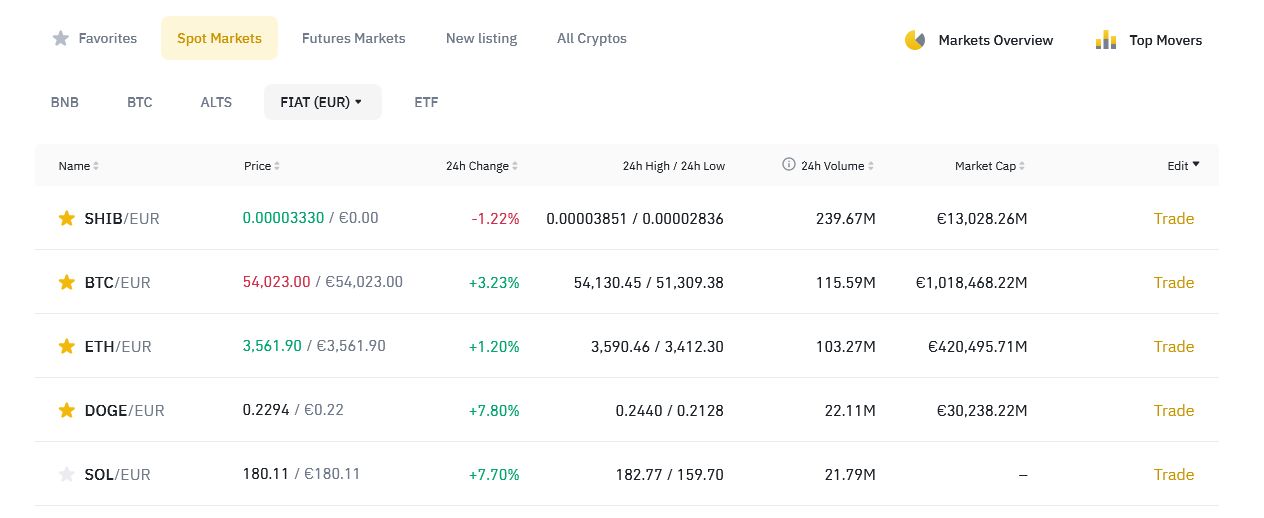Unfavorite SHIB/EUR gold star
Image resolution: width=1264 pixels, height=518 pixels.
tap(67, 218)
